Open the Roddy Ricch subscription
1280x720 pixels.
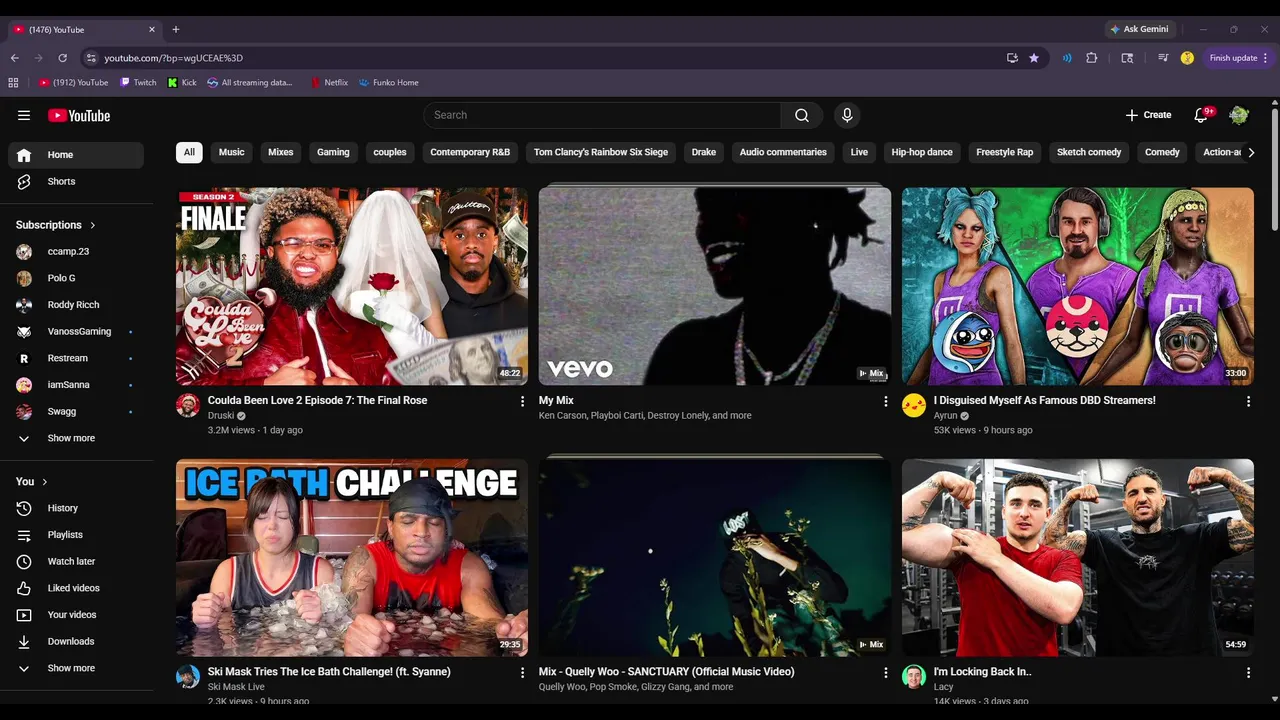76,305
